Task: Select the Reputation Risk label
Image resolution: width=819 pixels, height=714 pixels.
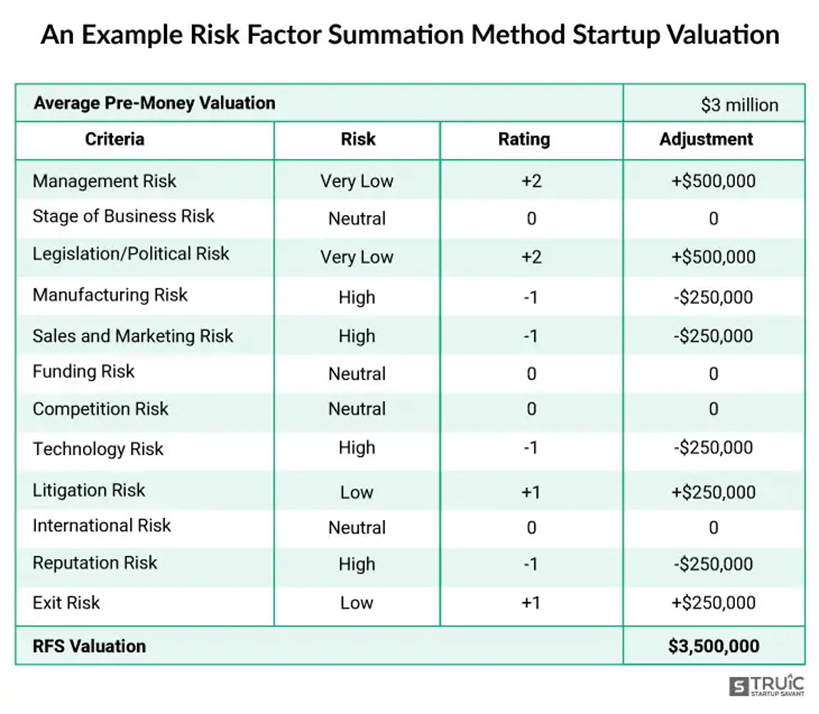Action: pos(95,563)
